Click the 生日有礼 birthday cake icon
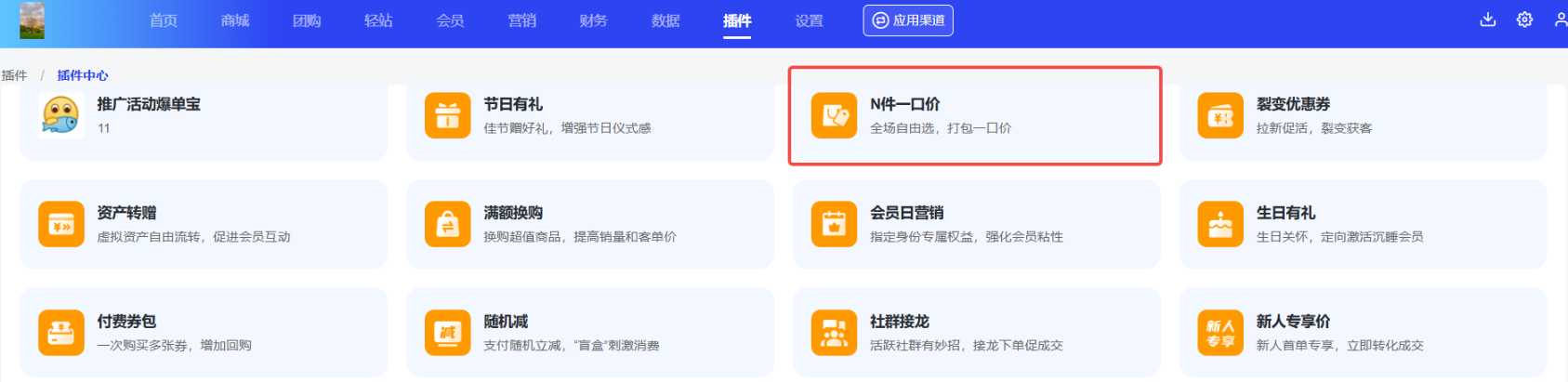The height and width of the screenshot is (382, 1568). (x=1219, y=224)
